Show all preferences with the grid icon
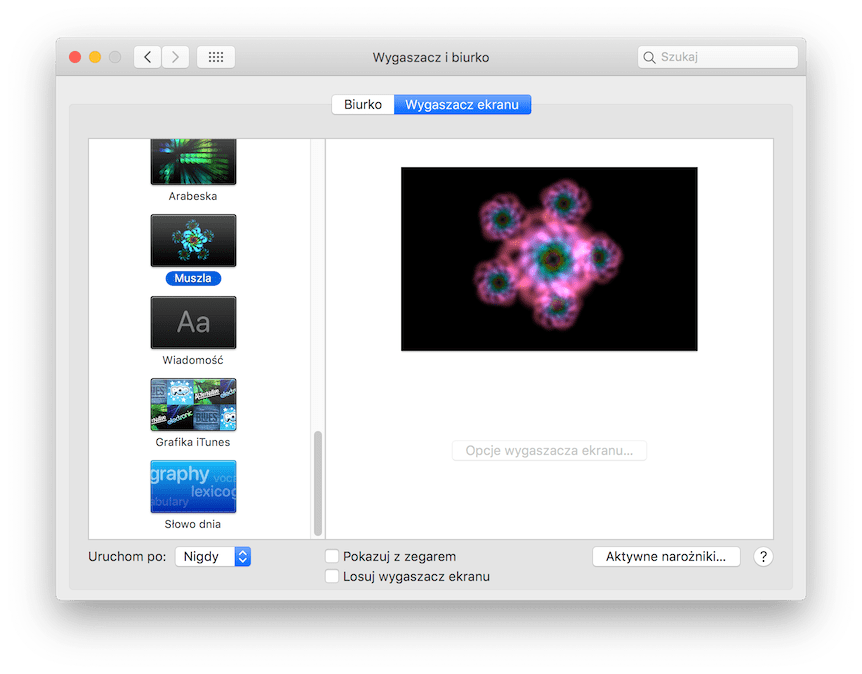This screenshot has width=862, height=674. click(216, 57)
